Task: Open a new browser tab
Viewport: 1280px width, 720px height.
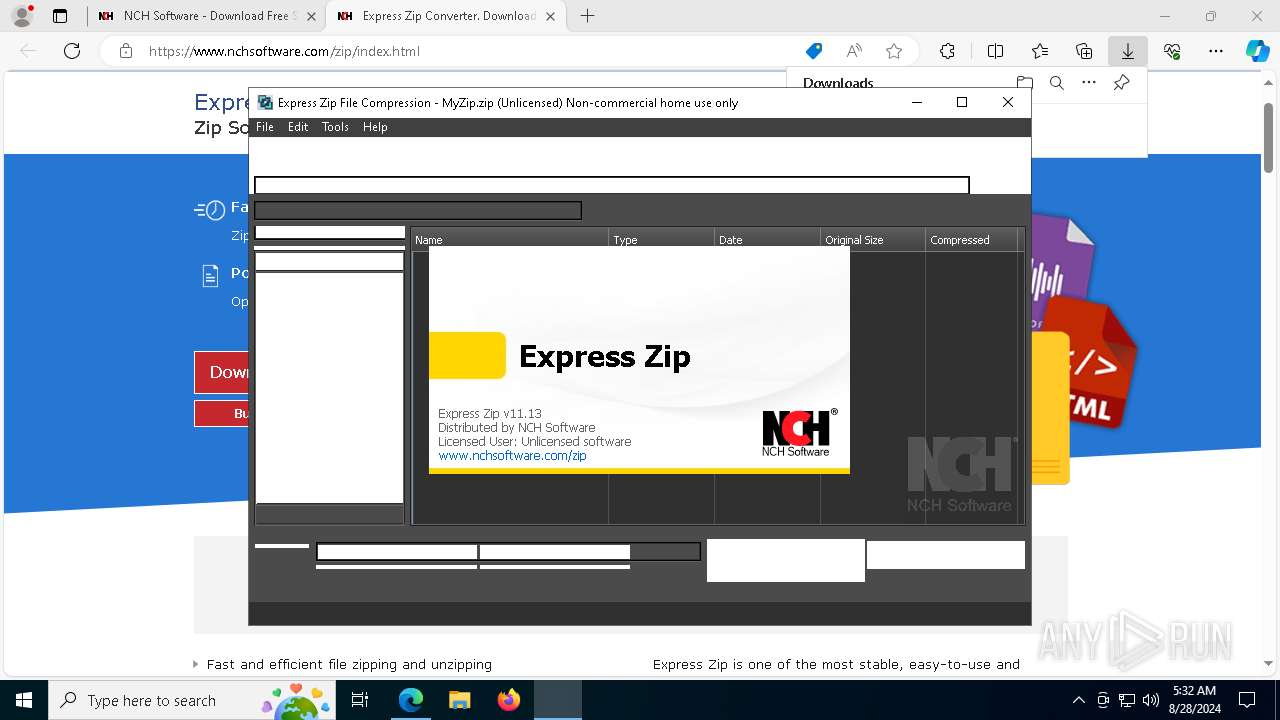Action: pos(588,16)
